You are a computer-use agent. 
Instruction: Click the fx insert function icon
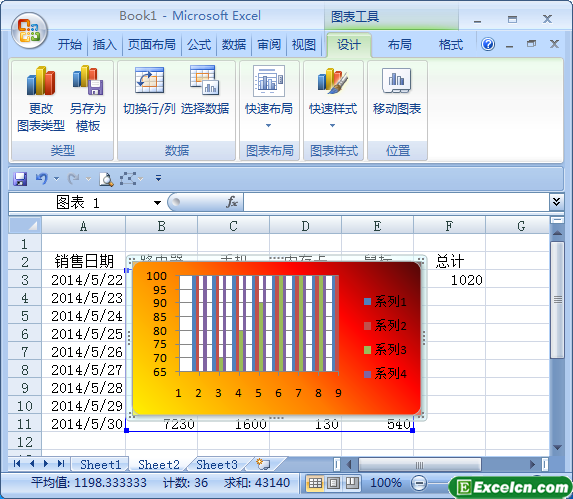(232, 202)
